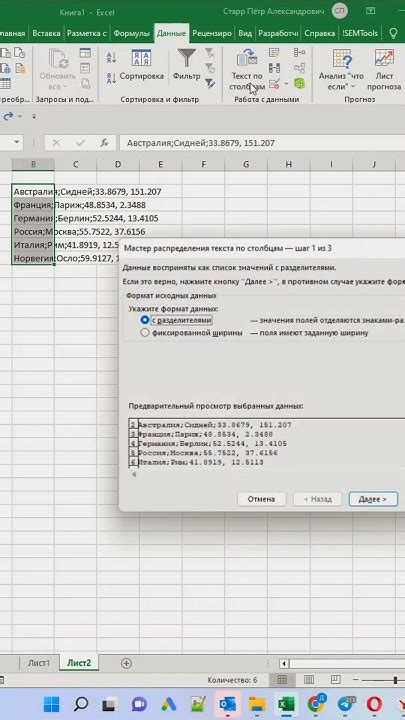
Task: Open the Формулы ribbon tab
Action: pyautogui.click(x=132, y=34)
